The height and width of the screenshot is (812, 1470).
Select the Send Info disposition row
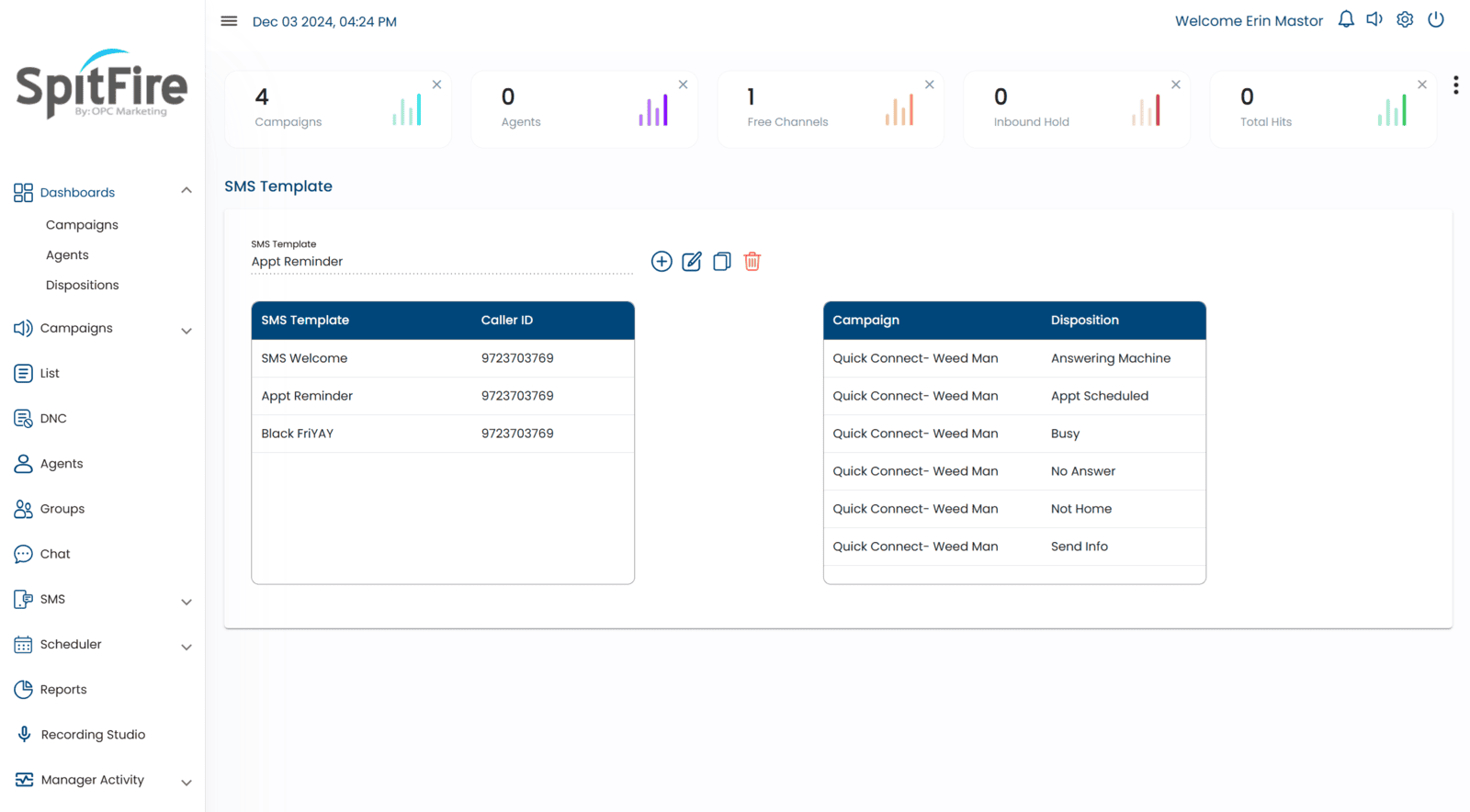tap(1014, 547)
